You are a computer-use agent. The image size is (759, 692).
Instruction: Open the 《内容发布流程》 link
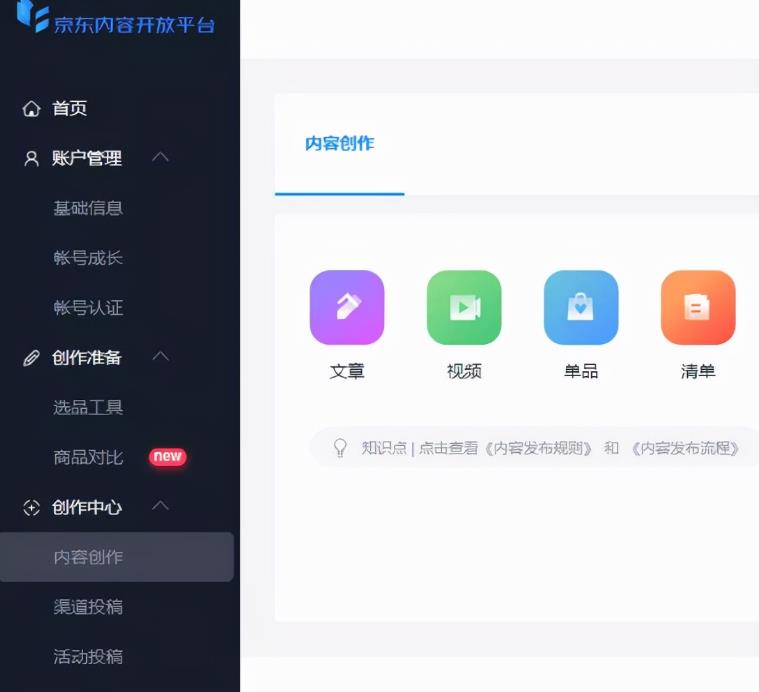pyautogui.click(x=686, y=448)
